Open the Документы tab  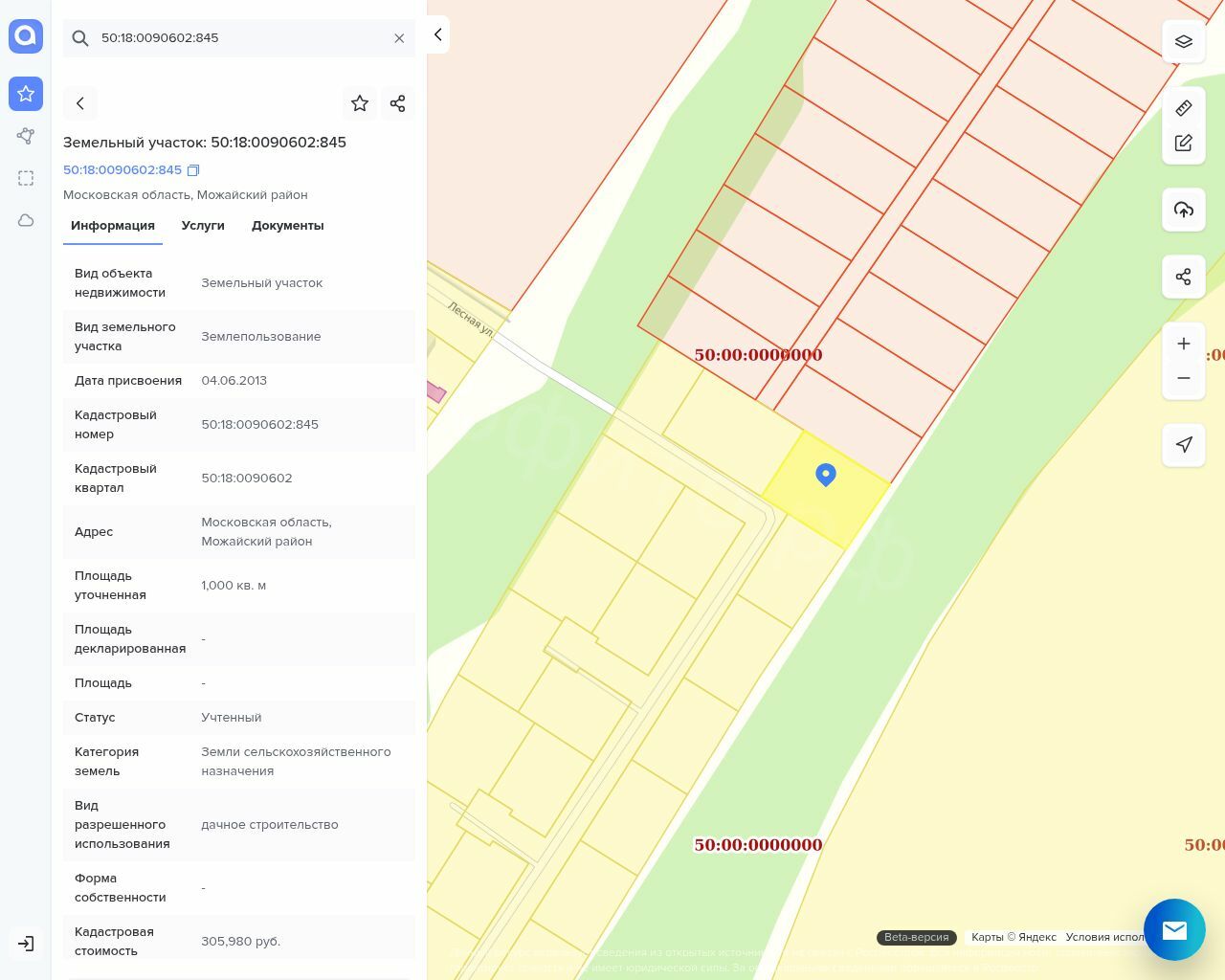(x=287, y=226)
